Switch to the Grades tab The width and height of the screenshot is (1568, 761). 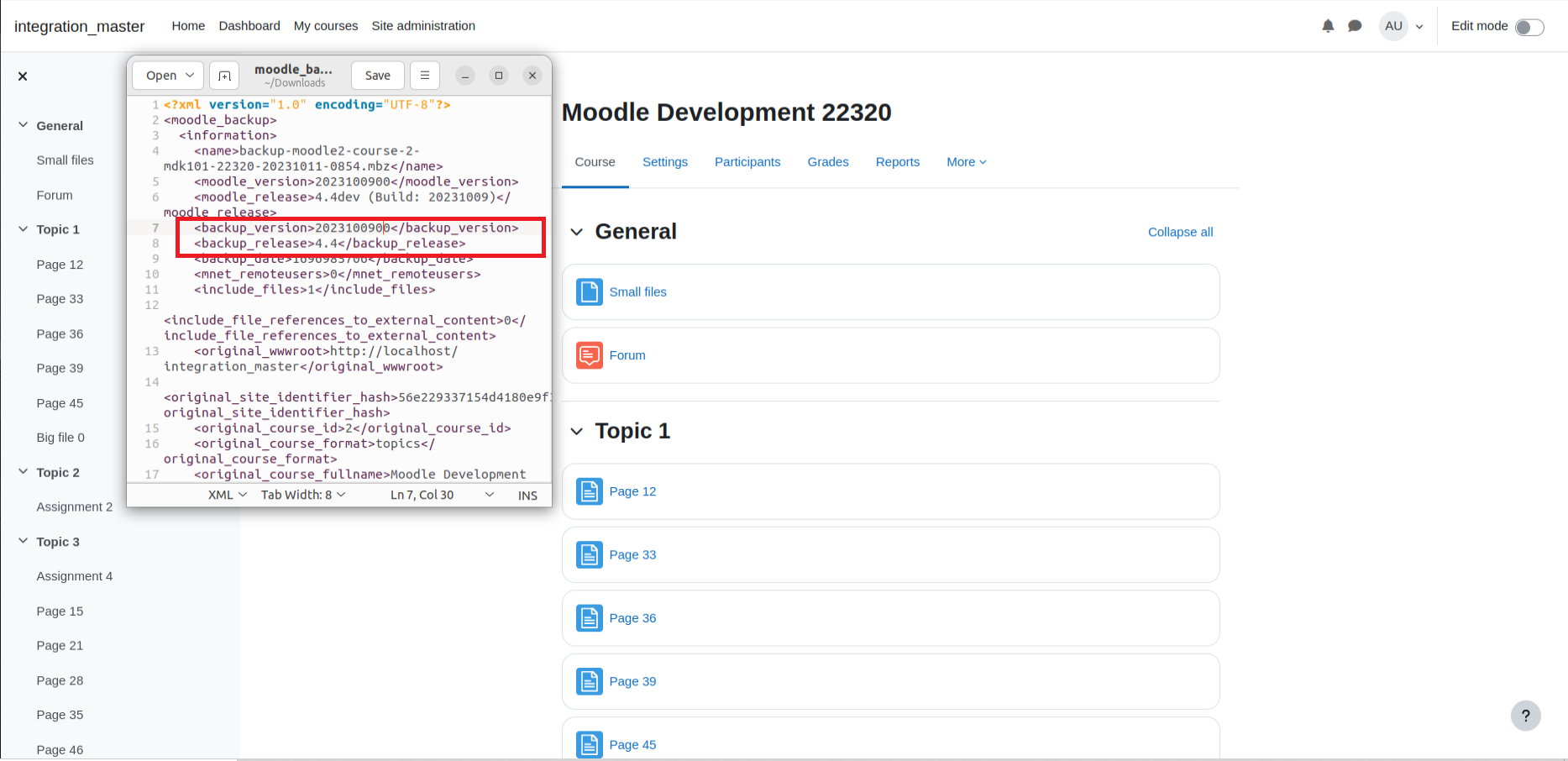[828, 162]
